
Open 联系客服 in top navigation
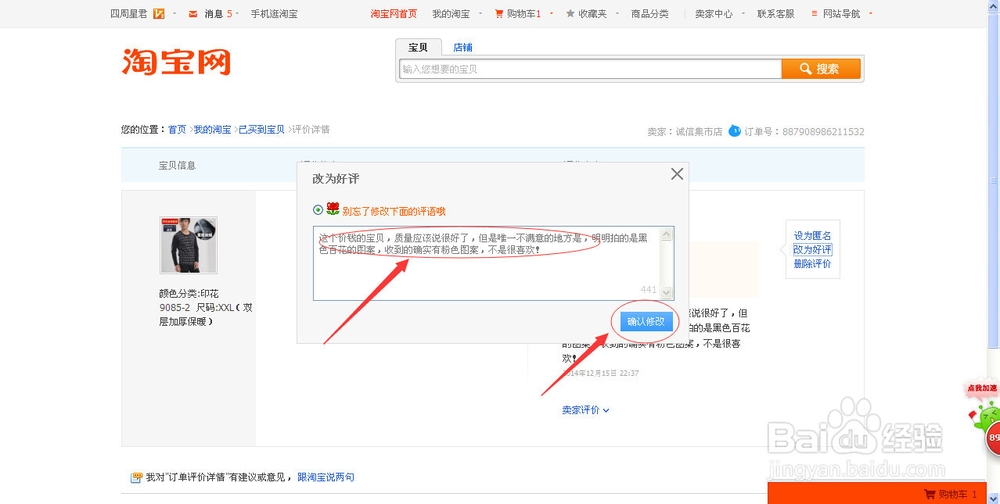(776, 13)
